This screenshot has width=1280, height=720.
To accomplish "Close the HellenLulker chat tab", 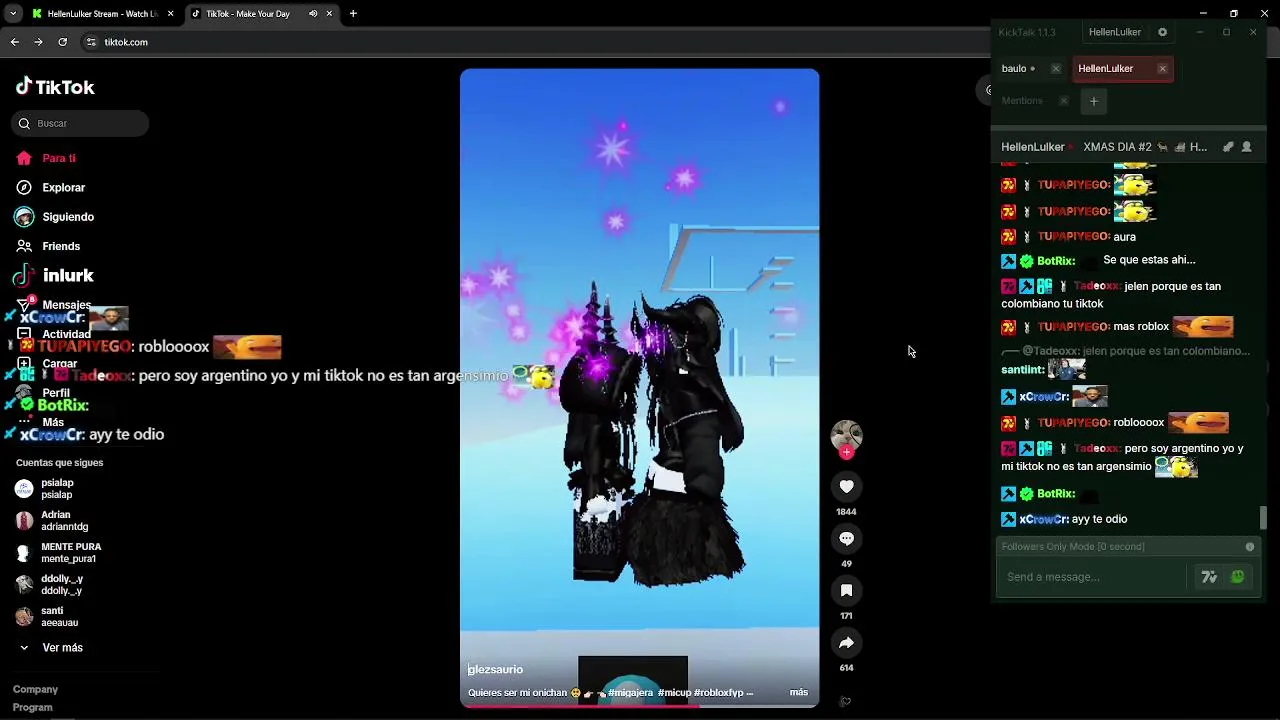I will [1162, 68].
